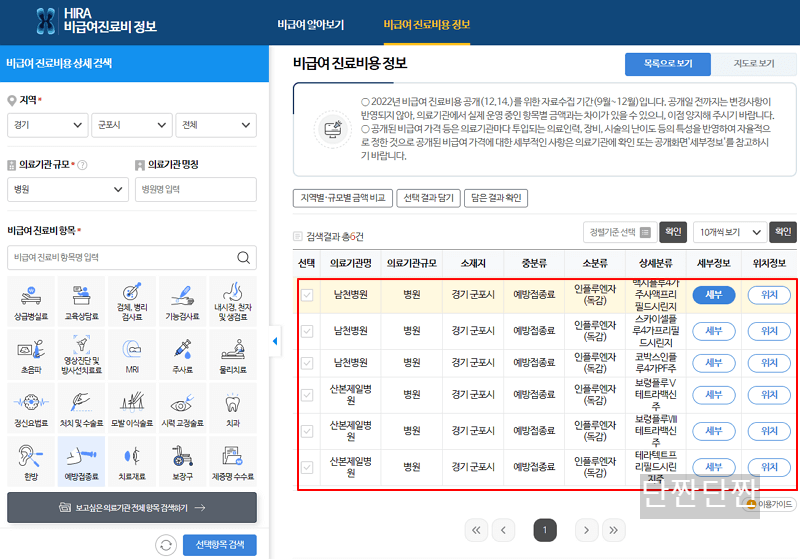
Task: Click 선택 결과 담기 button
Action: [x=429, y=198]
